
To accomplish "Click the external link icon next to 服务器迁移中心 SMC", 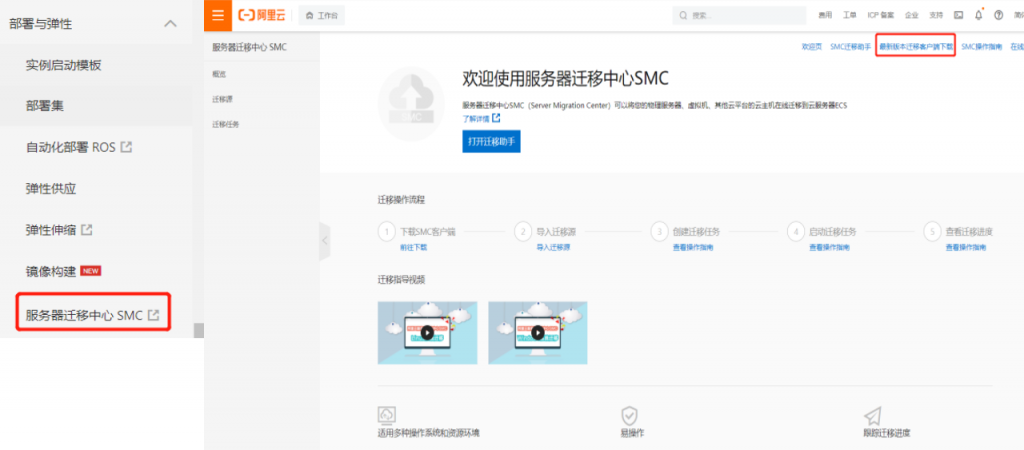I will (x=153, y=315).
